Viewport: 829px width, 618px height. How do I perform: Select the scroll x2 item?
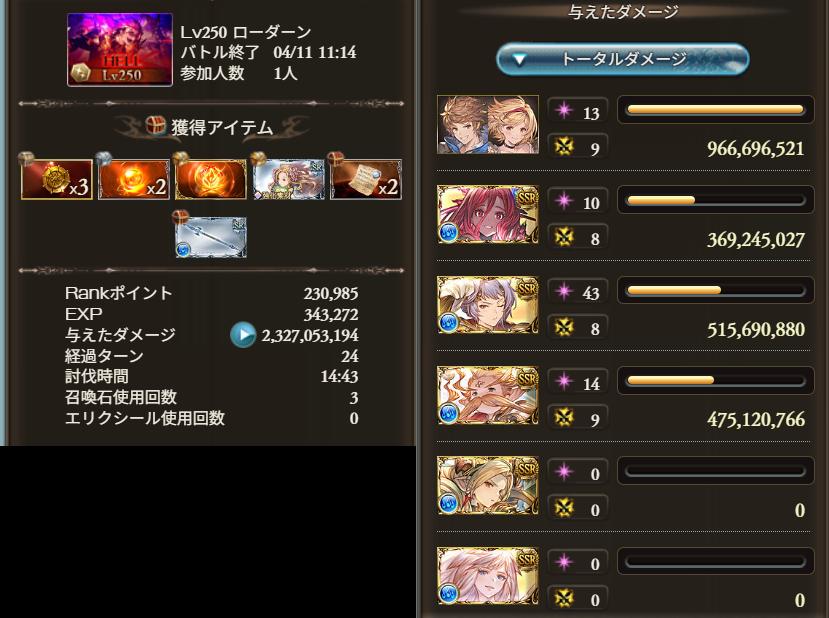pos(365,179)
